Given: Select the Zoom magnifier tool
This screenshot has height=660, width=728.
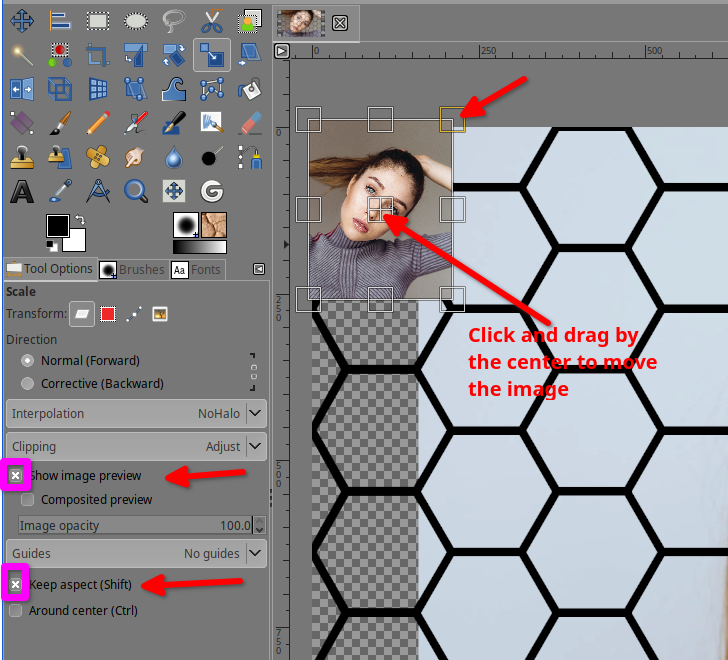Looking at the screenshot, I should pyautogui.click(x=136, y=191).
